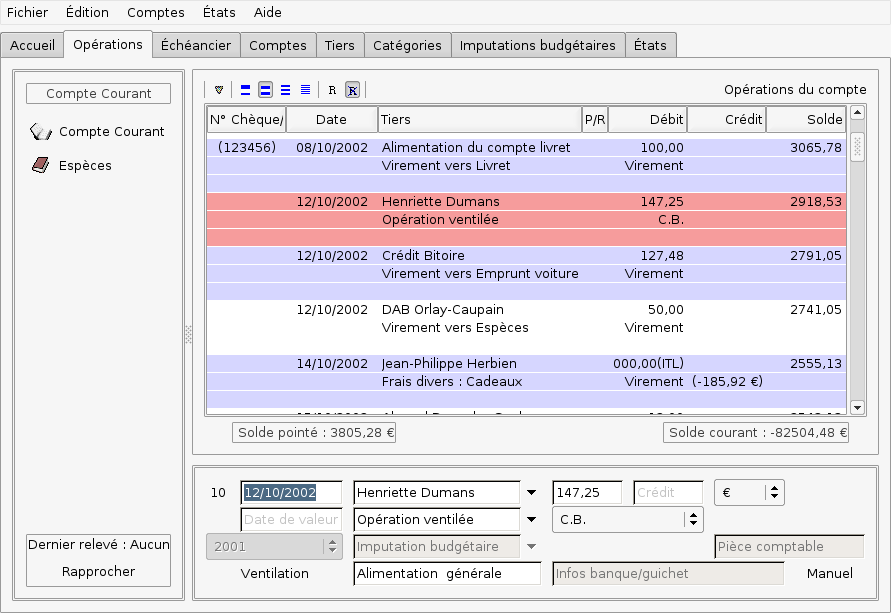Click the Ventilation button
891x613 pixels.
(x=275, y=574)
